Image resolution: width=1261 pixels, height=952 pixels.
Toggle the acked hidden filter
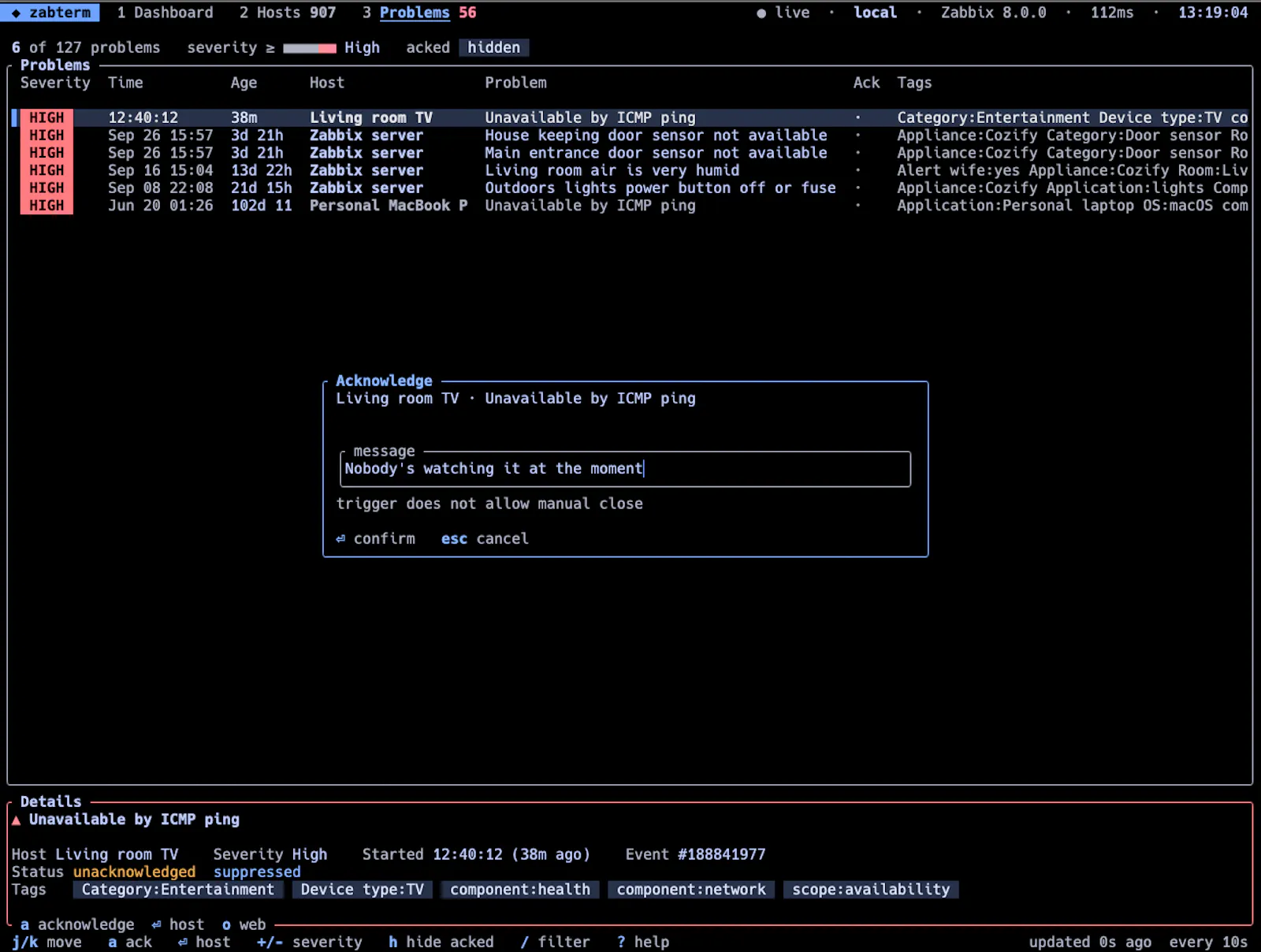point(493,47)
